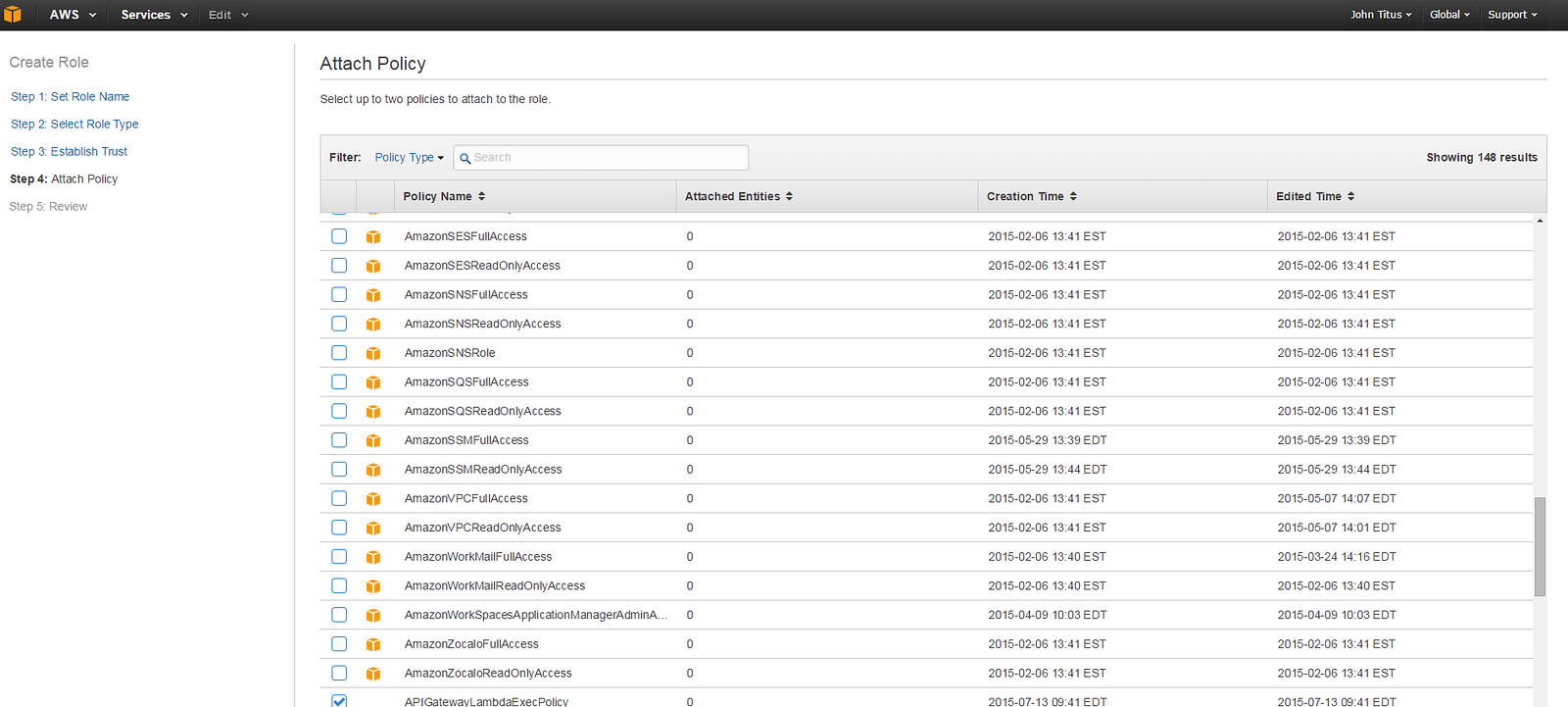Image resolution: width=1568 pixels, height=707 pixels.
Task: Click the AmazonWorkSpacesApplicationManagerAdminA... policy name
Action: [x=536, y=615]
